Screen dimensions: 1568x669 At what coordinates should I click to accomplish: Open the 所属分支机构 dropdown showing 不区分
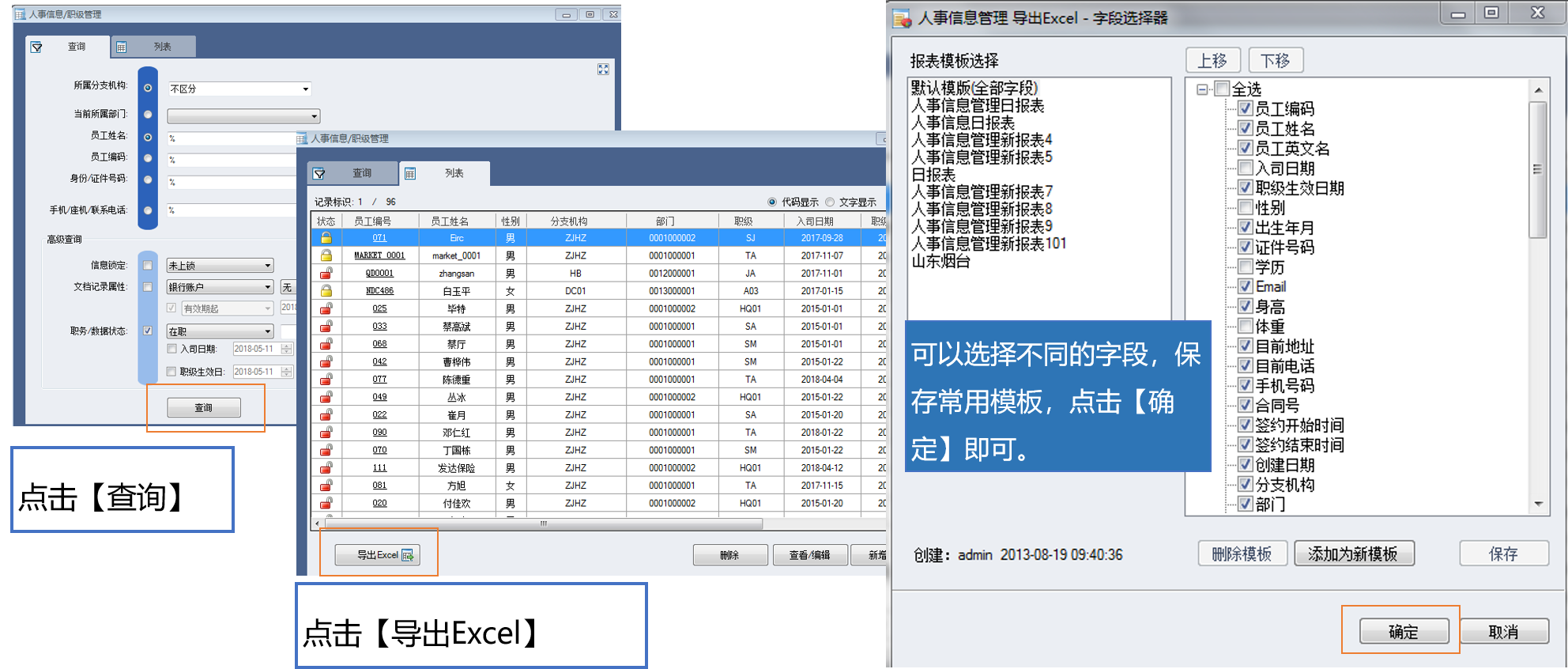coord(305,89)
